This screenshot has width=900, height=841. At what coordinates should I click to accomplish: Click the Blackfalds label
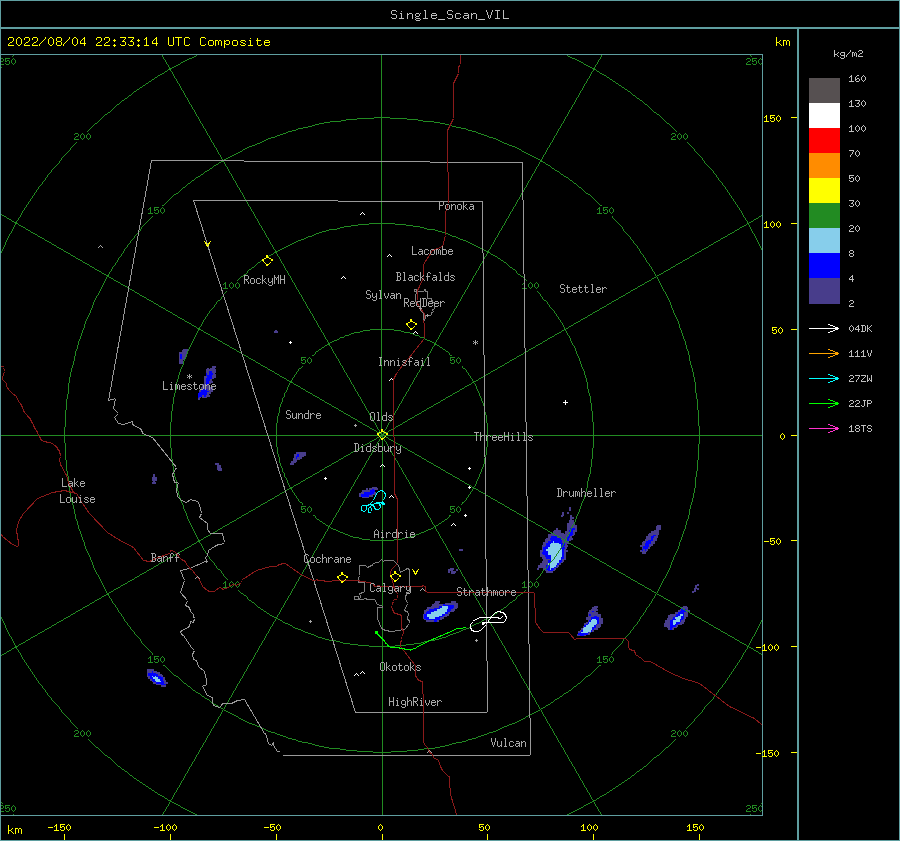coord(425,277)
